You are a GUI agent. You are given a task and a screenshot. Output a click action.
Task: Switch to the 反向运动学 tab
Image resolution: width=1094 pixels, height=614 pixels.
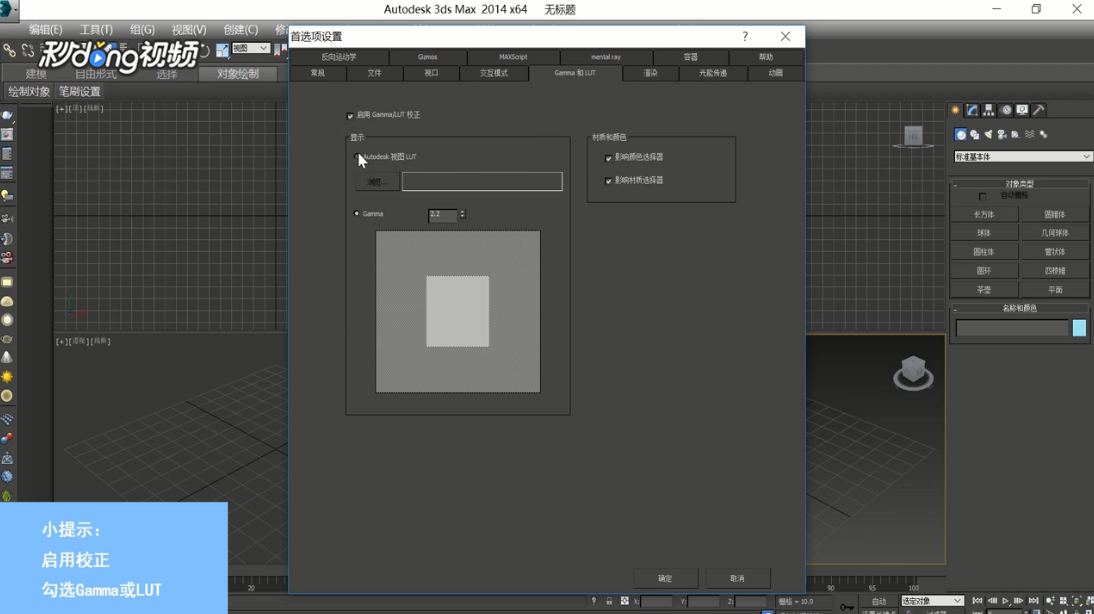coord(339,57)
